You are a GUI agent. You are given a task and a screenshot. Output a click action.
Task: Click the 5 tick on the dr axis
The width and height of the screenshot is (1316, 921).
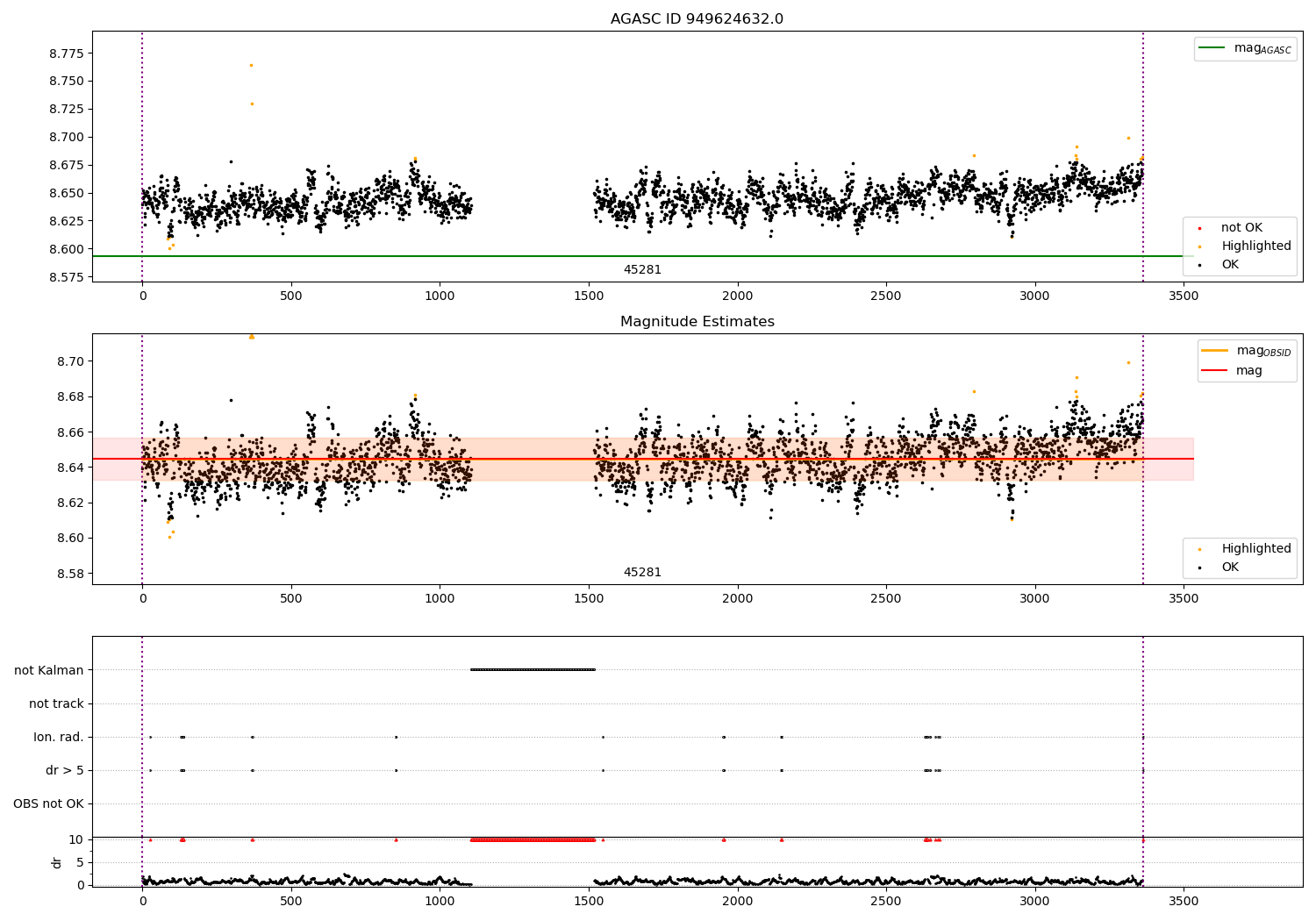click(x=81, y=863)
